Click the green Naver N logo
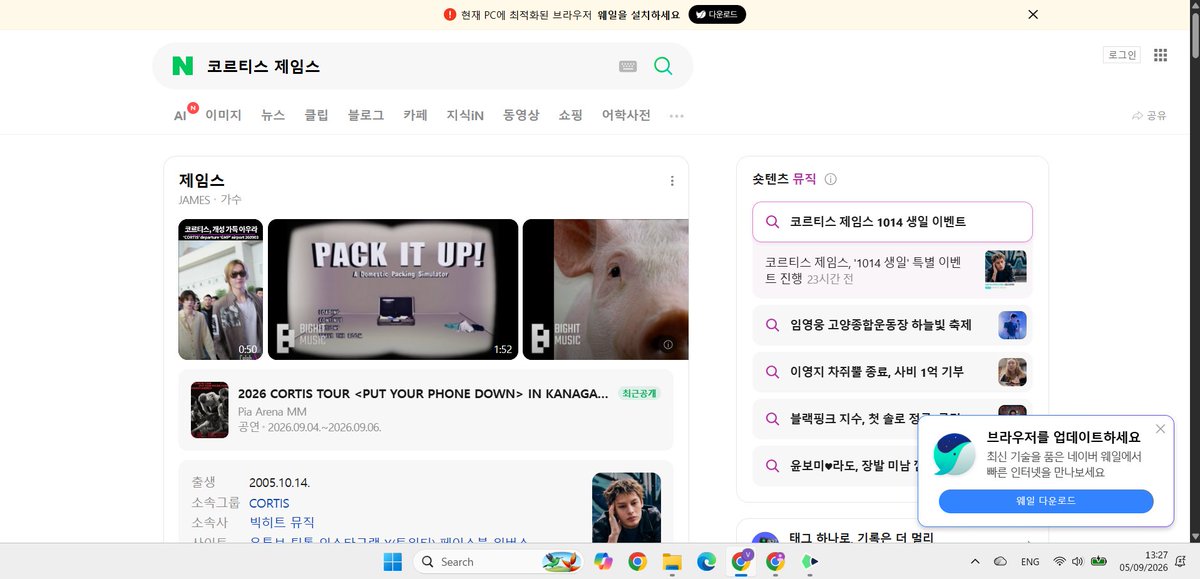The image size is (1200, 579). [182, 66]
